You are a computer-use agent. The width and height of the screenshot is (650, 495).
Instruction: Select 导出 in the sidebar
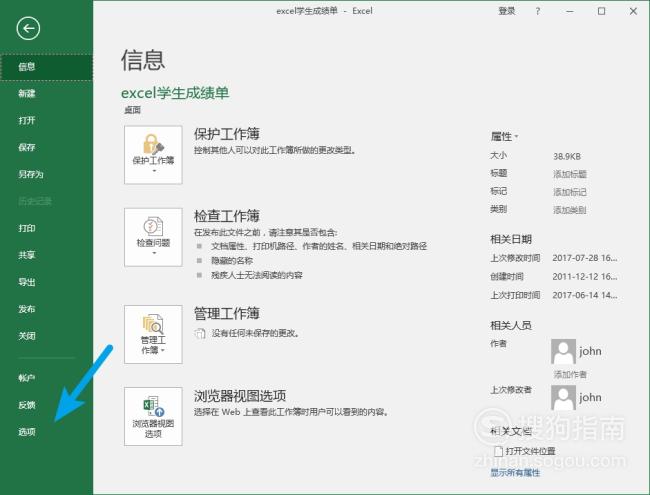click(x=46, y=282)
